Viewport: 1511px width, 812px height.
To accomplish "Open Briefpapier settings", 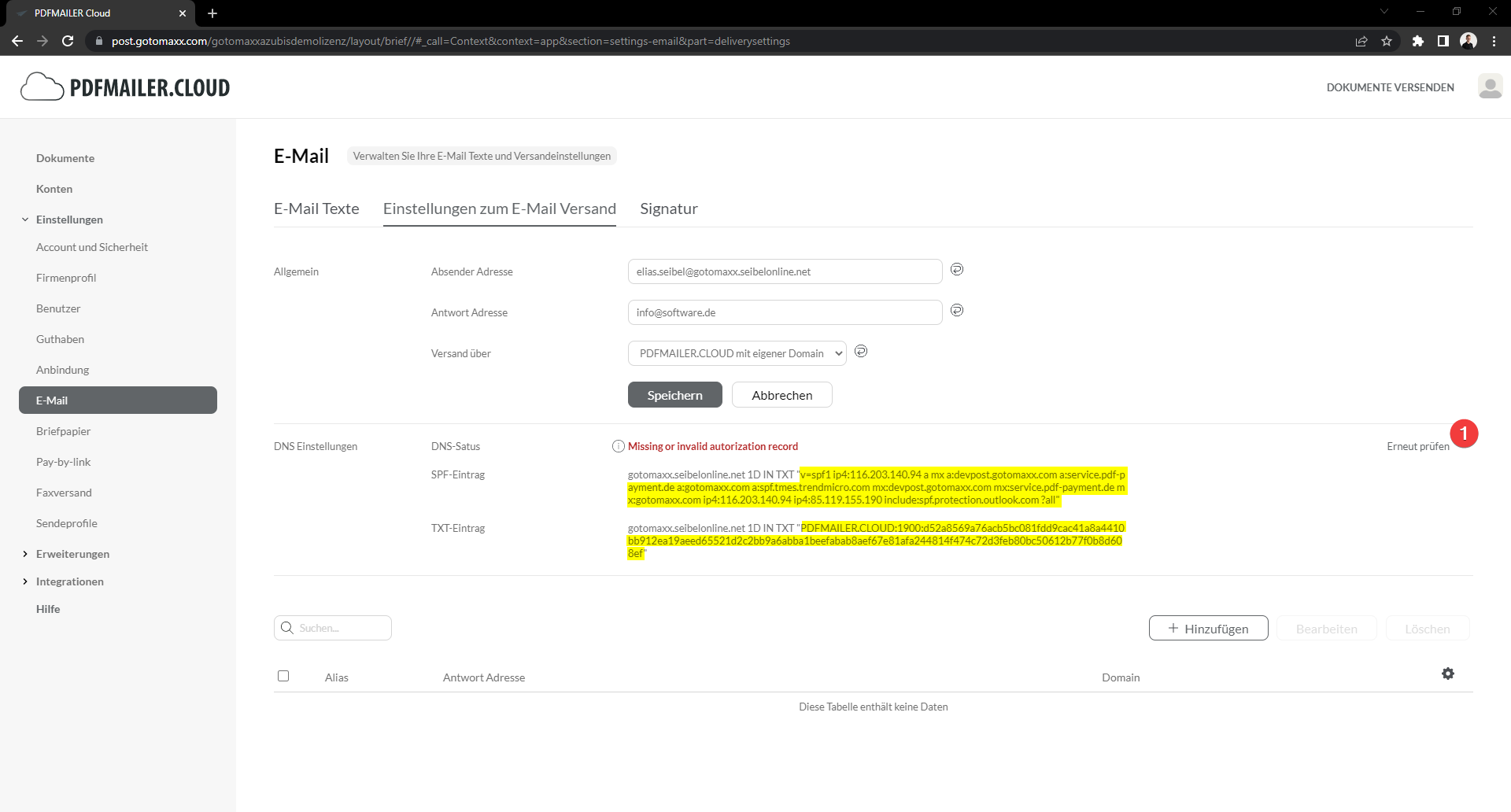I will [63, 431].
